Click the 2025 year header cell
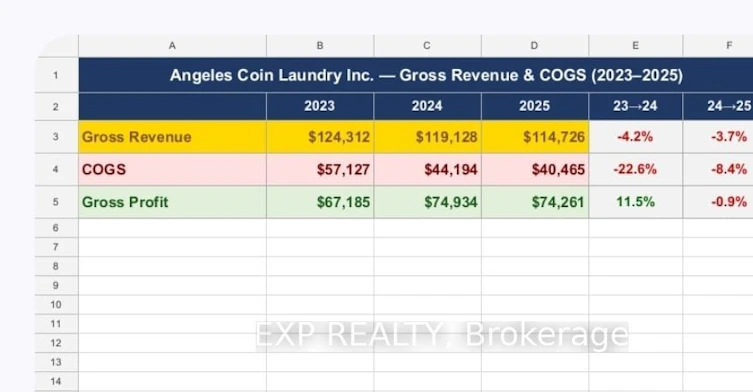This screenshot has height=392, width=753. coord(535,106)
